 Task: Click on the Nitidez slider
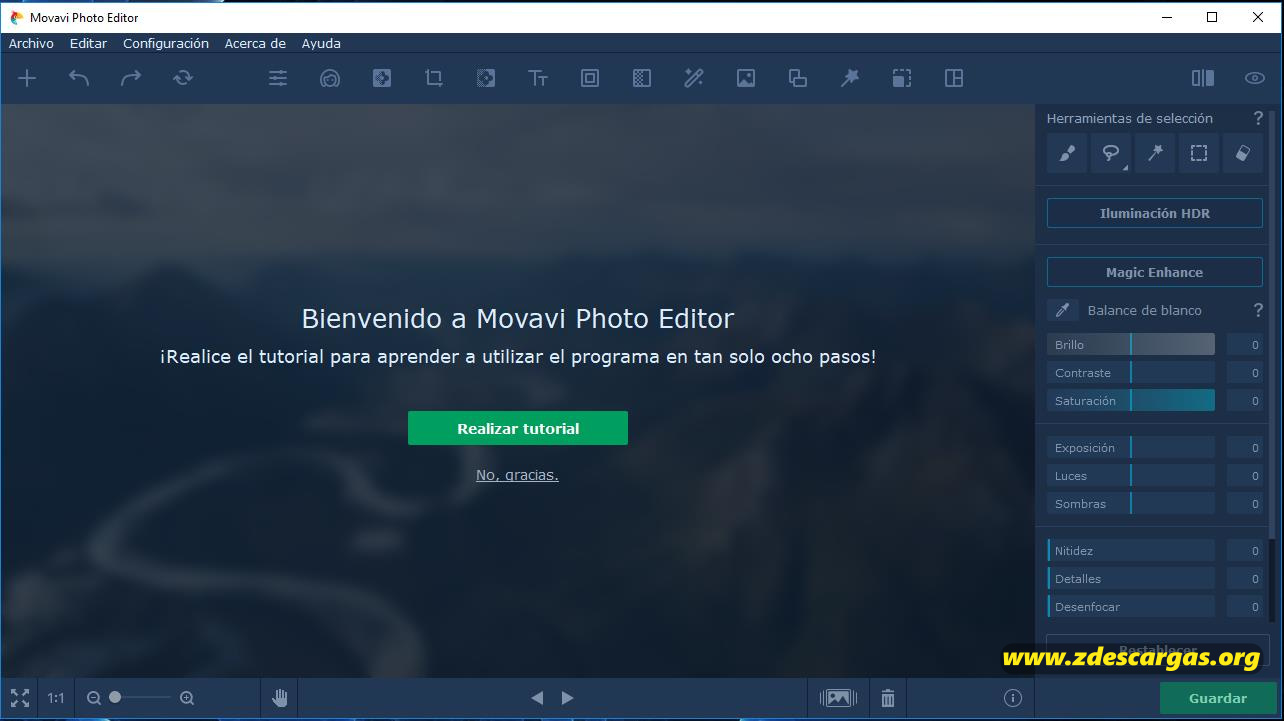(1131, 551)
